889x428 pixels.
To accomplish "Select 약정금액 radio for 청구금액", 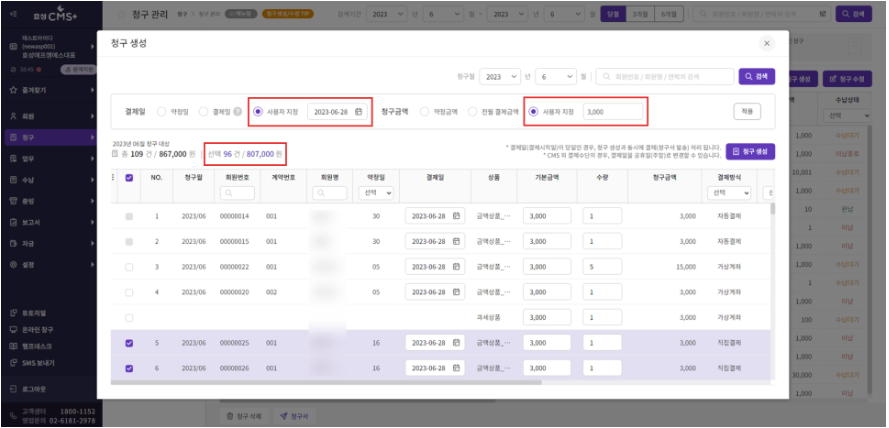I will [x=424, y=112].
